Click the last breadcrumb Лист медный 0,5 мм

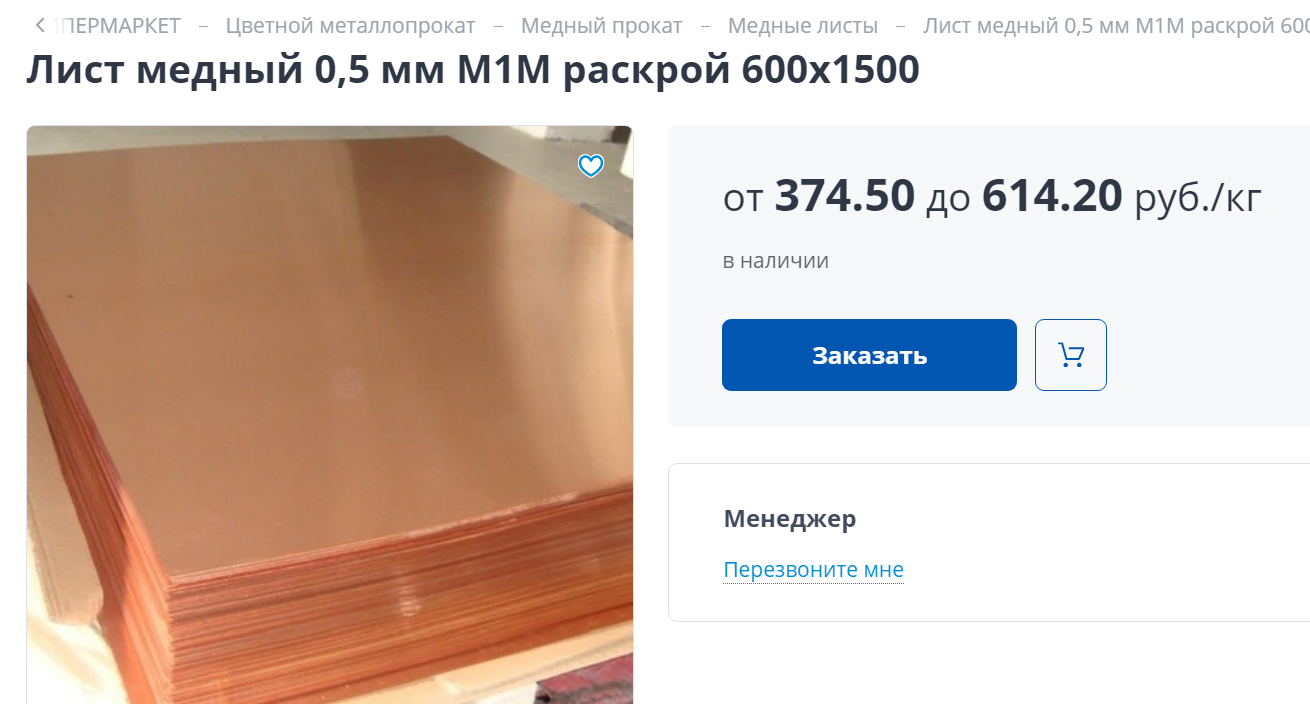(1116, 26)
